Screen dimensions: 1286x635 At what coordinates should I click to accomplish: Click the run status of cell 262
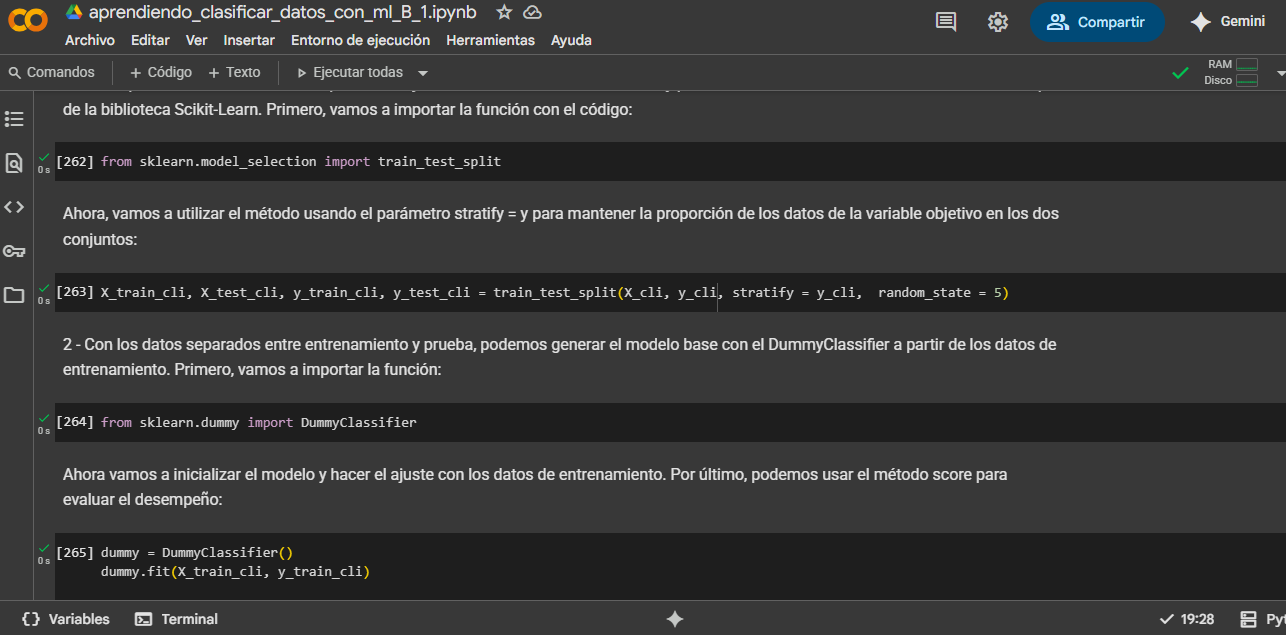(44, 162)
